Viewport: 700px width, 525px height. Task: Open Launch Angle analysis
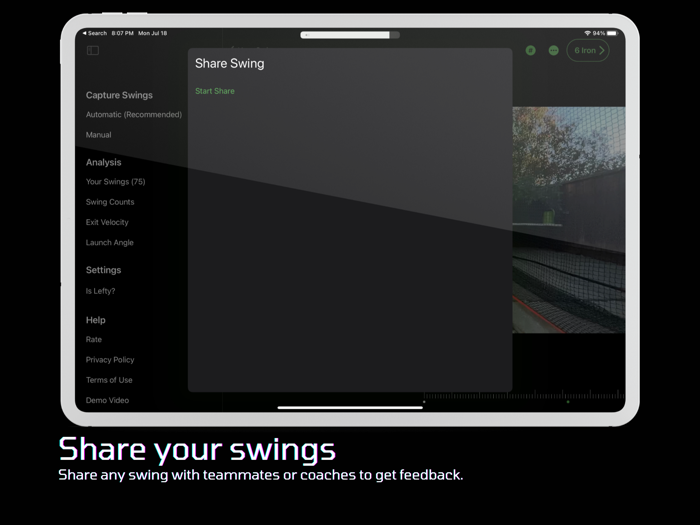110,242
